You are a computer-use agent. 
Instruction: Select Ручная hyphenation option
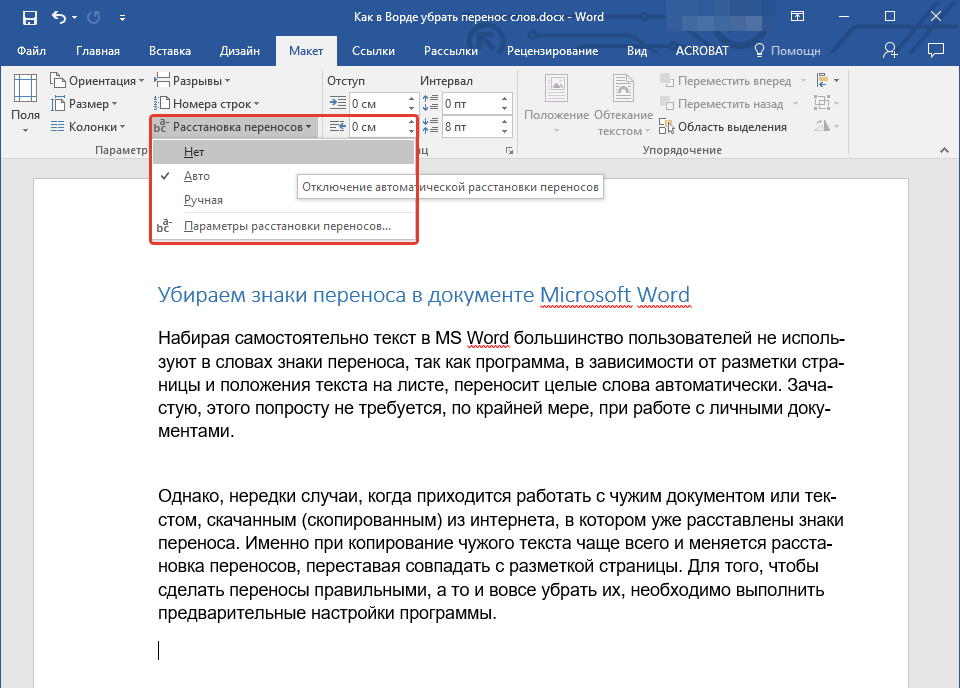[203, 200]
